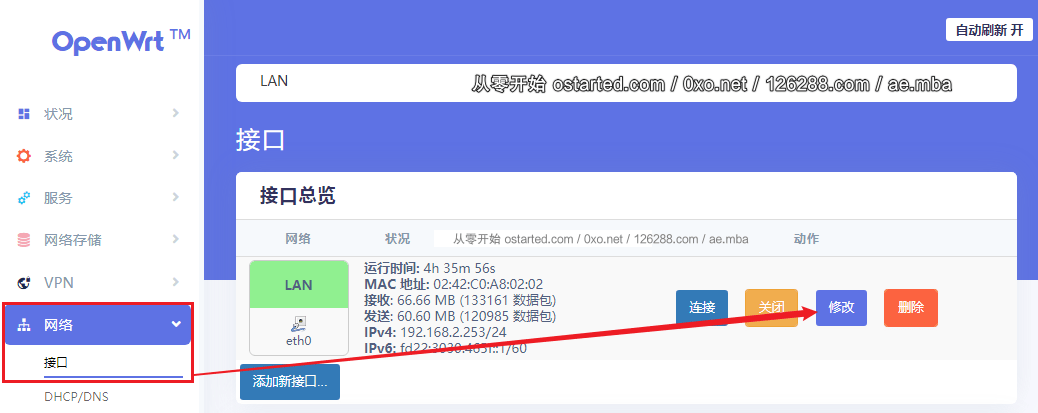Click the VPN globe icon
The width and height of the screenshot is (1038, 413).
click(24, 283)
